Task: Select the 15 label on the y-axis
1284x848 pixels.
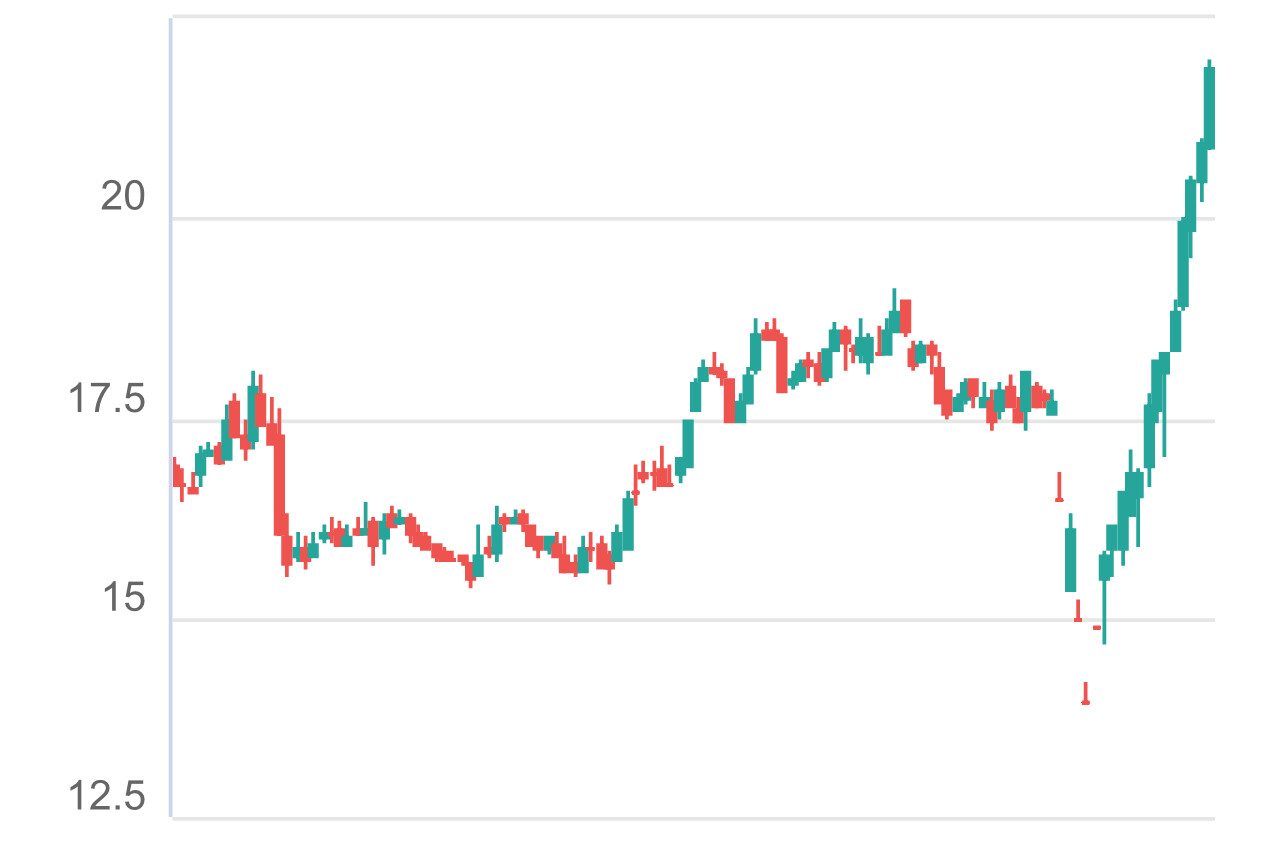Action: 123,599
